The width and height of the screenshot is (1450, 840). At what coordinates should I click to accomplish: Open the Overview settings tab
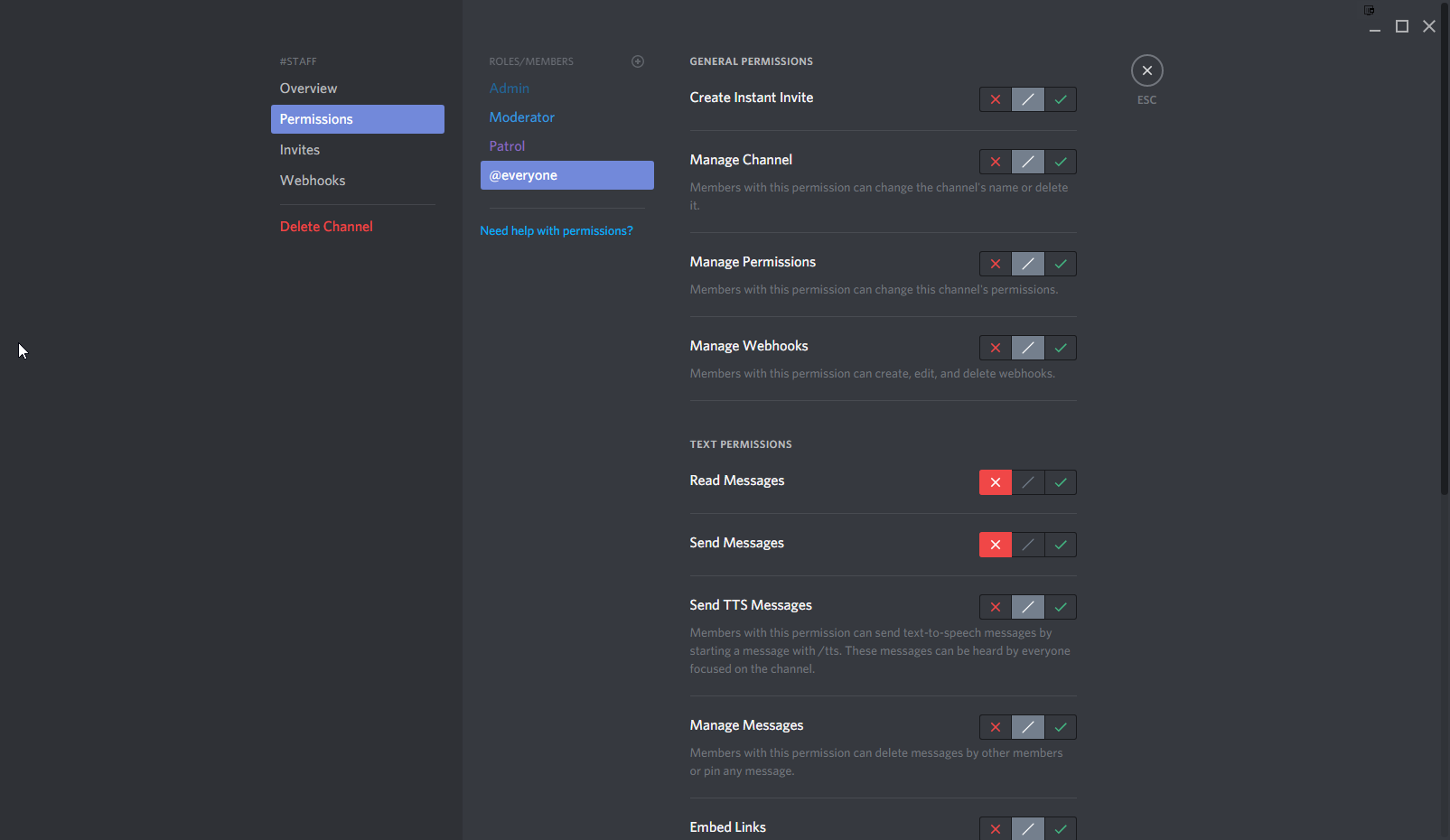point(308,89)
